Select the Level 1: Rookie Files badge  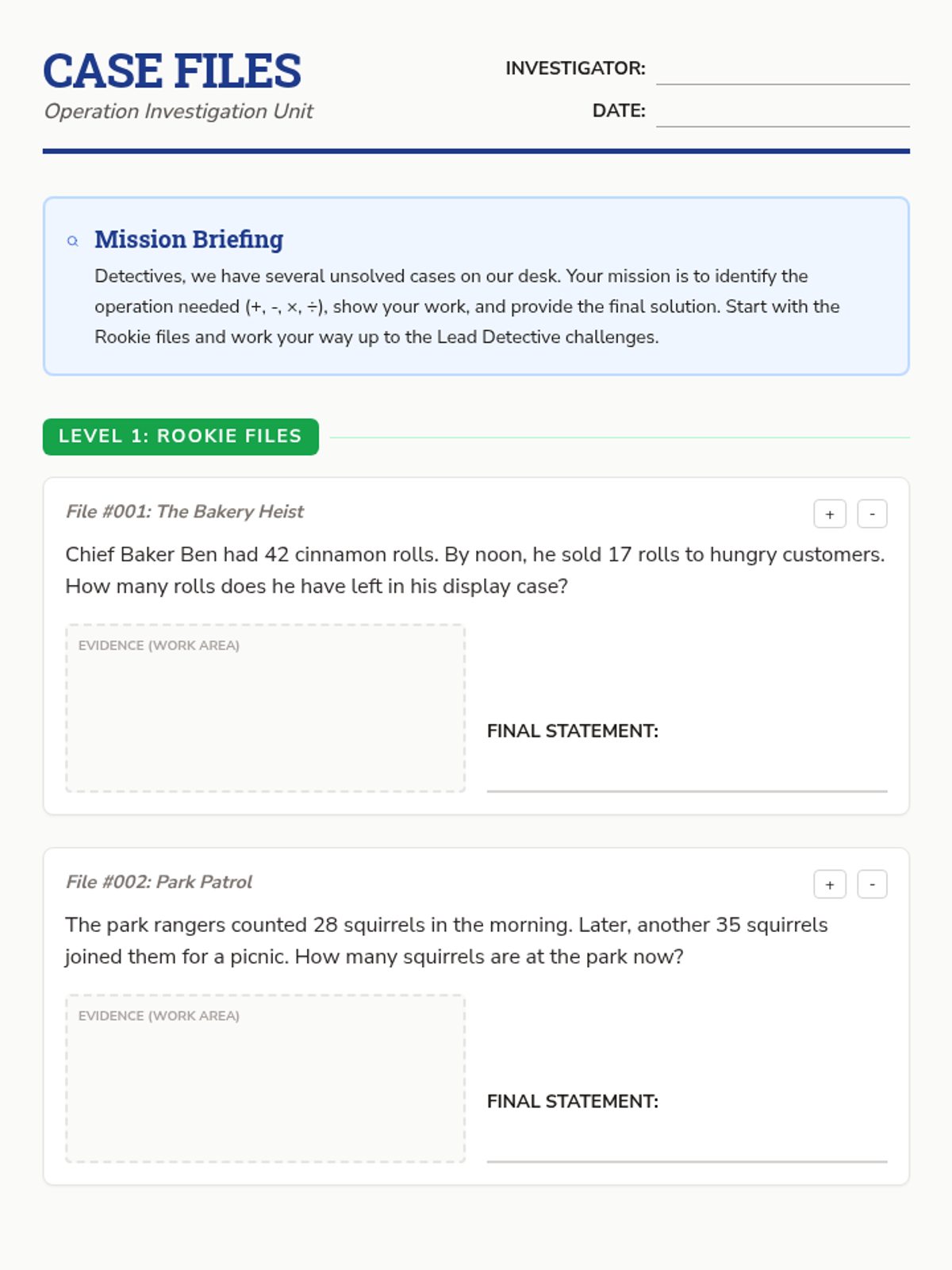tap(181, 437)
